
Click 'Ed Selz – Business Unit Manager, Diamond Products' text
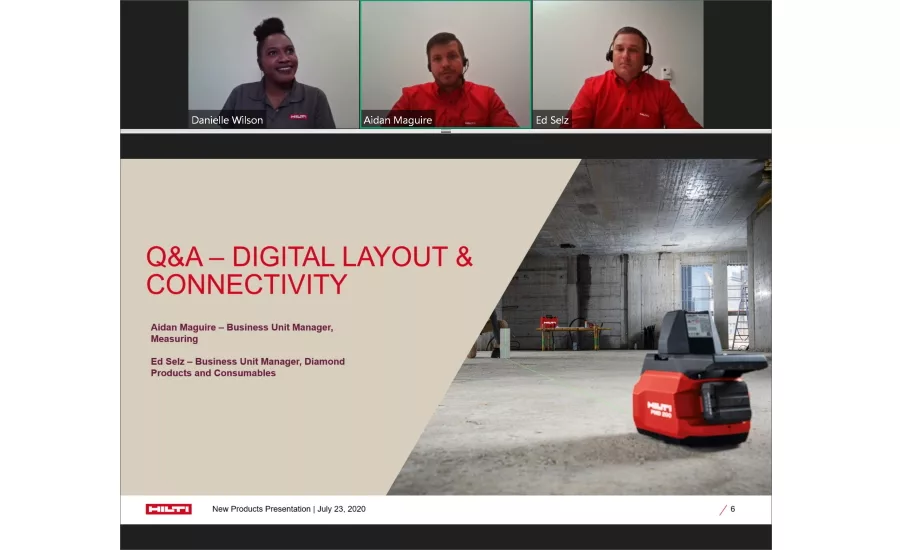pos(247,367)
